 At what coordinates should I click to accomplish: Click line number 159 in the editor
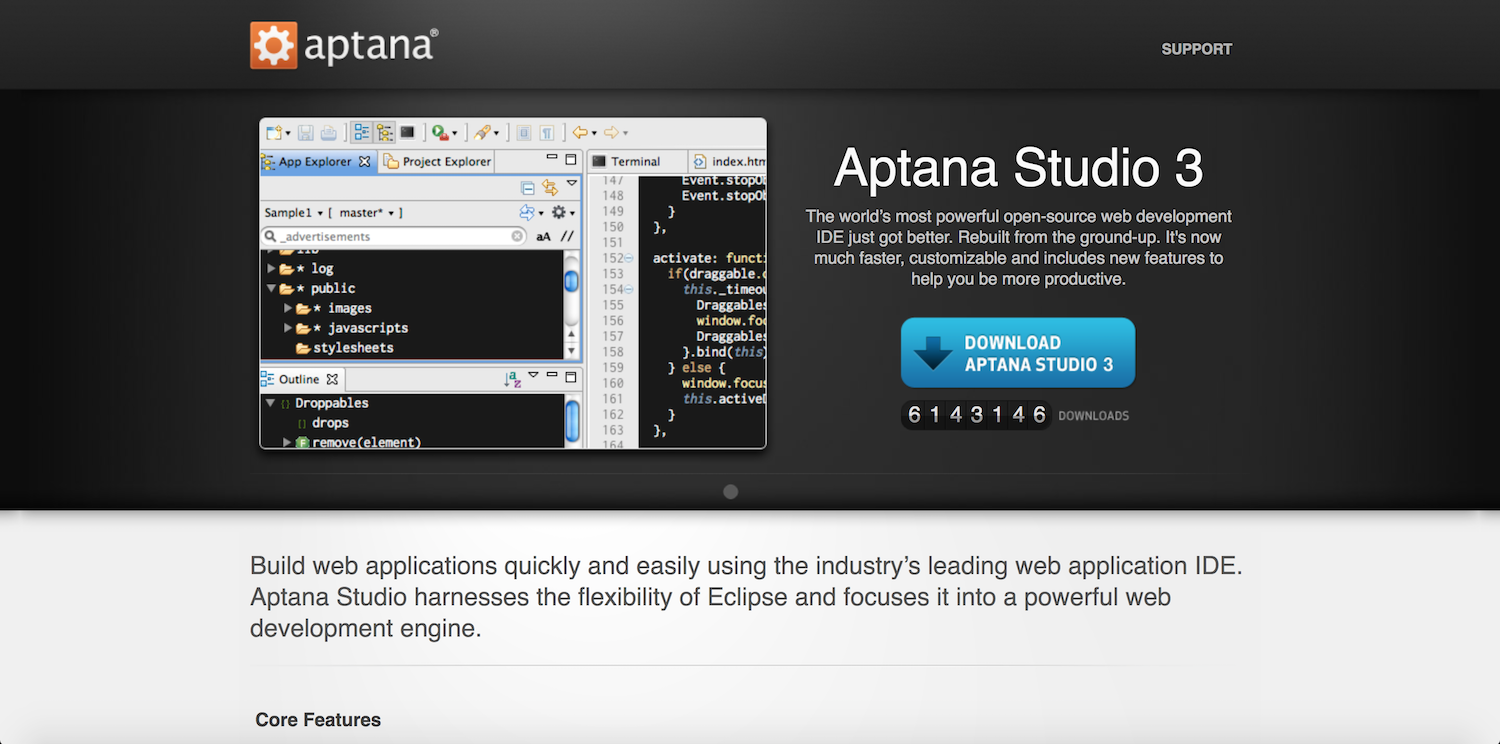612,367
